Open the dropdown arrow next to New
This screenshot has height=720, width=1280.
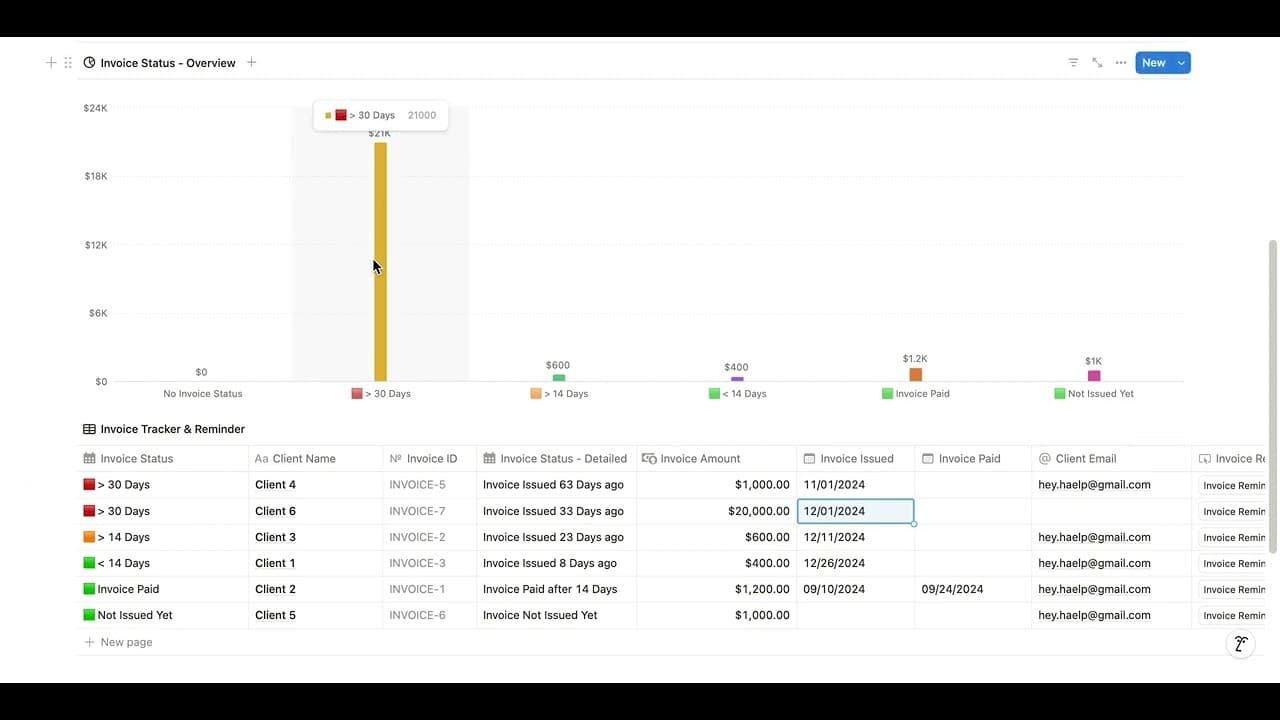1182,63
